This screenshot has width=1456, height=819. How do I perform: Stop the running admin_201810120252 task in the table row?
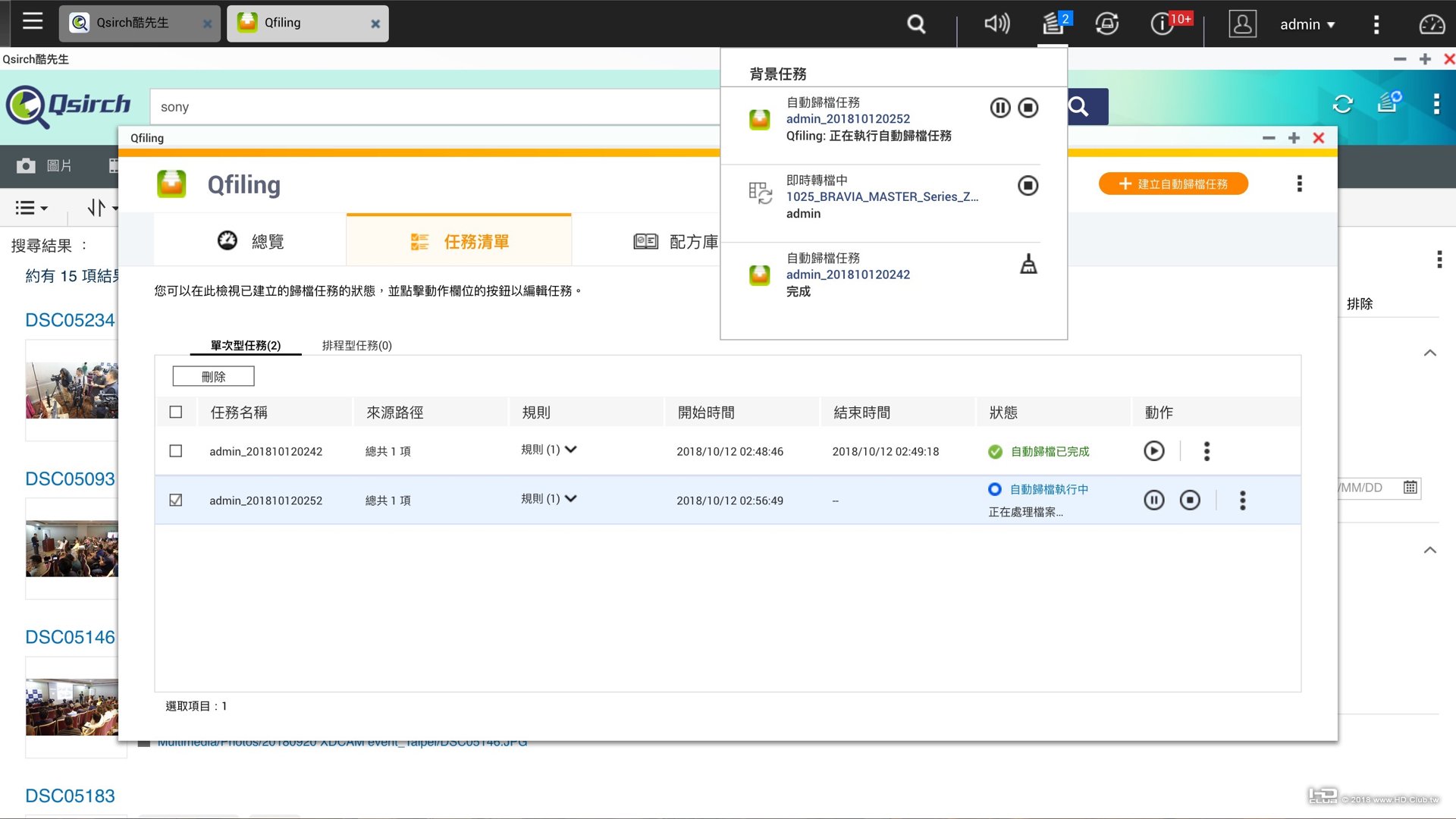[1189, 500]
